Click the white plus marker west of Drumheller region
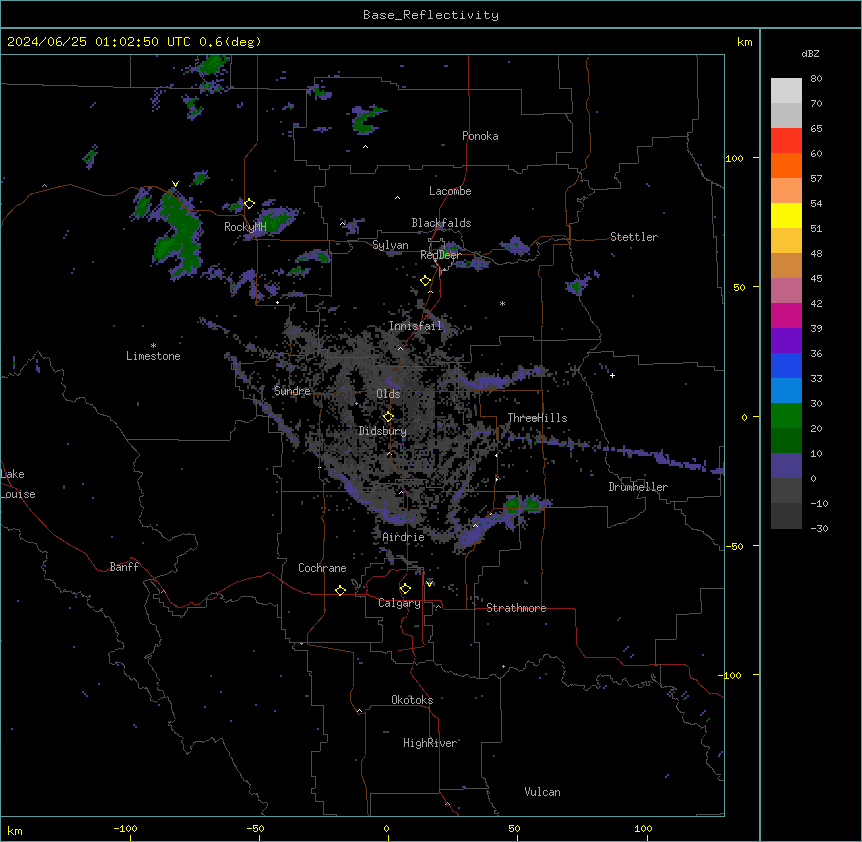Screen dimensions: 862x842 (612, 375)
